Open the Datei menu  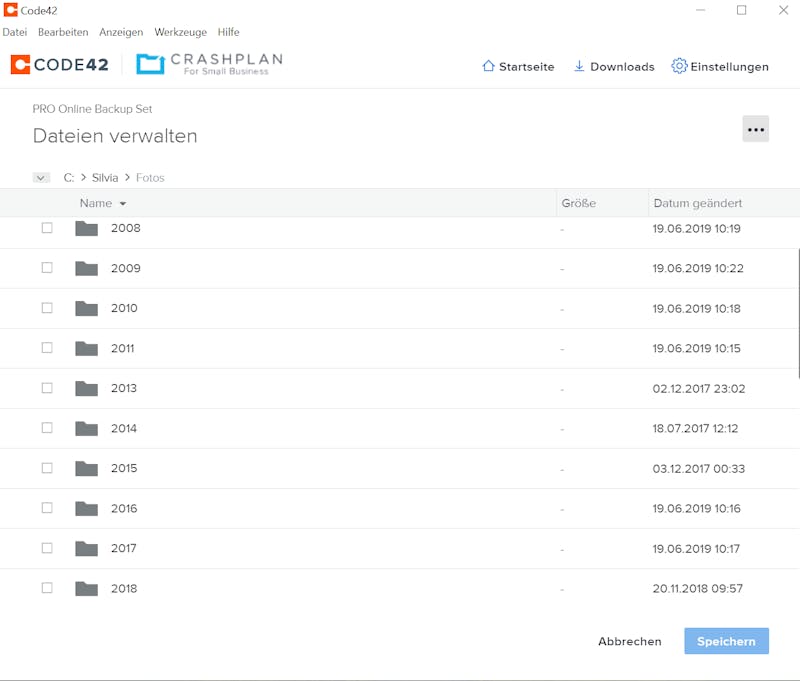tap(15, 32)
